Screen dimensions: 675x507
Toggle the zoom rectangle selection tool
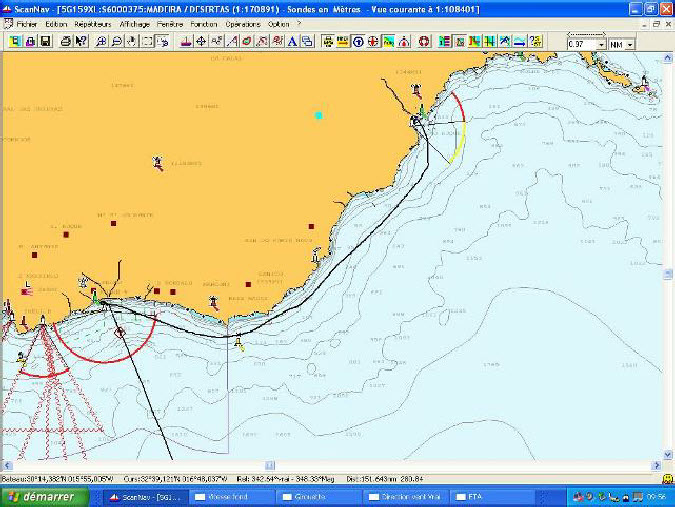[148, 41]
